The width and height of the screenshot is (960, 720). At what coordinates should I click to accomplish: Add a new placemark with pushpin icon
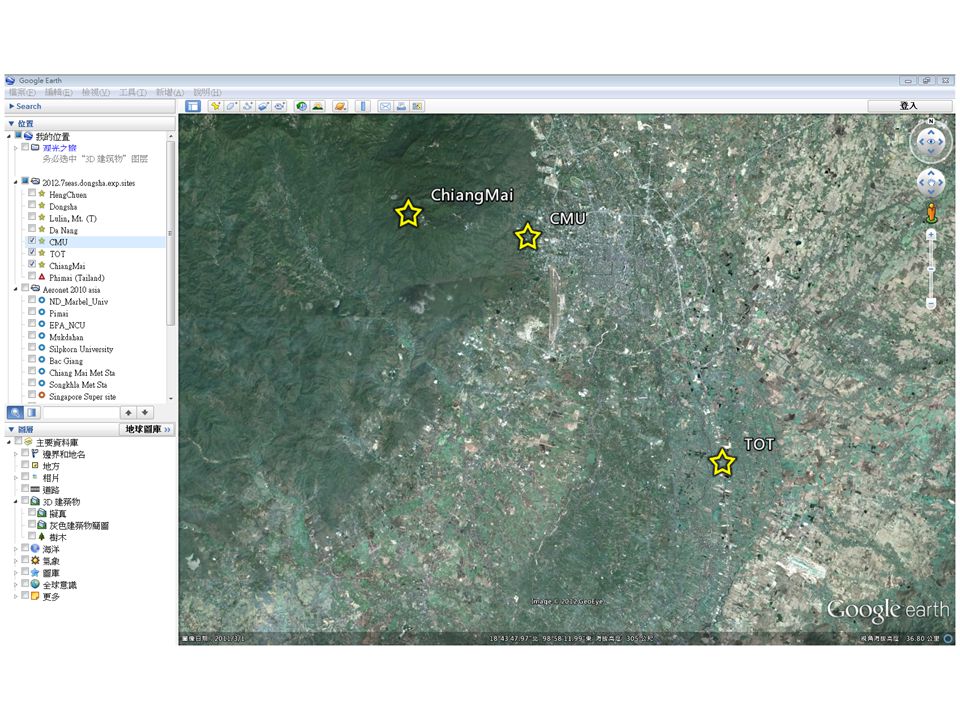tap(216, 107)
